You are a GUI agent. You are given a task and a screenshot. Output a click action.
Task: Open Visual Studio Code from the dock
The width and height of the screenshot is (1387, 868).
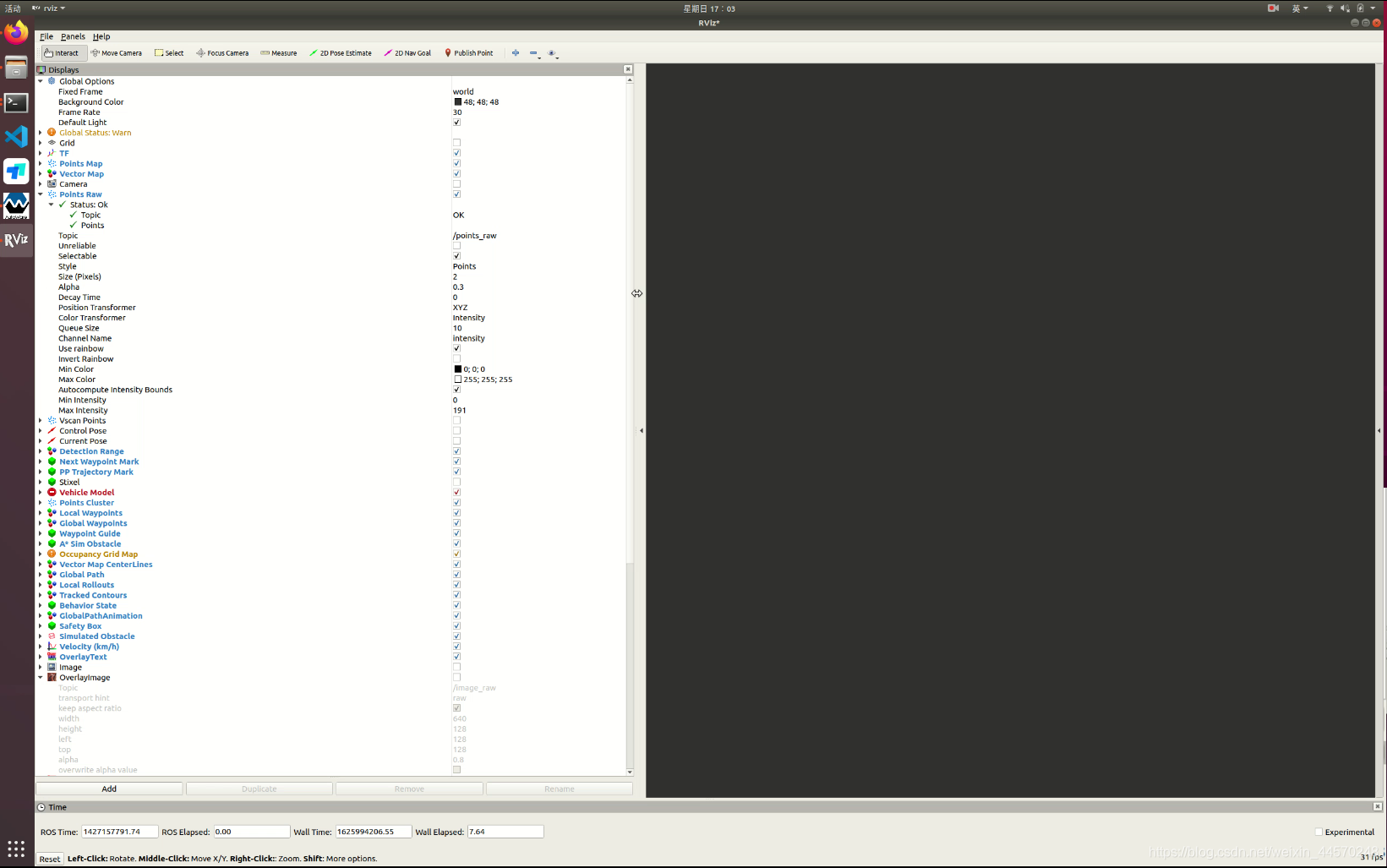pos(16,137)
